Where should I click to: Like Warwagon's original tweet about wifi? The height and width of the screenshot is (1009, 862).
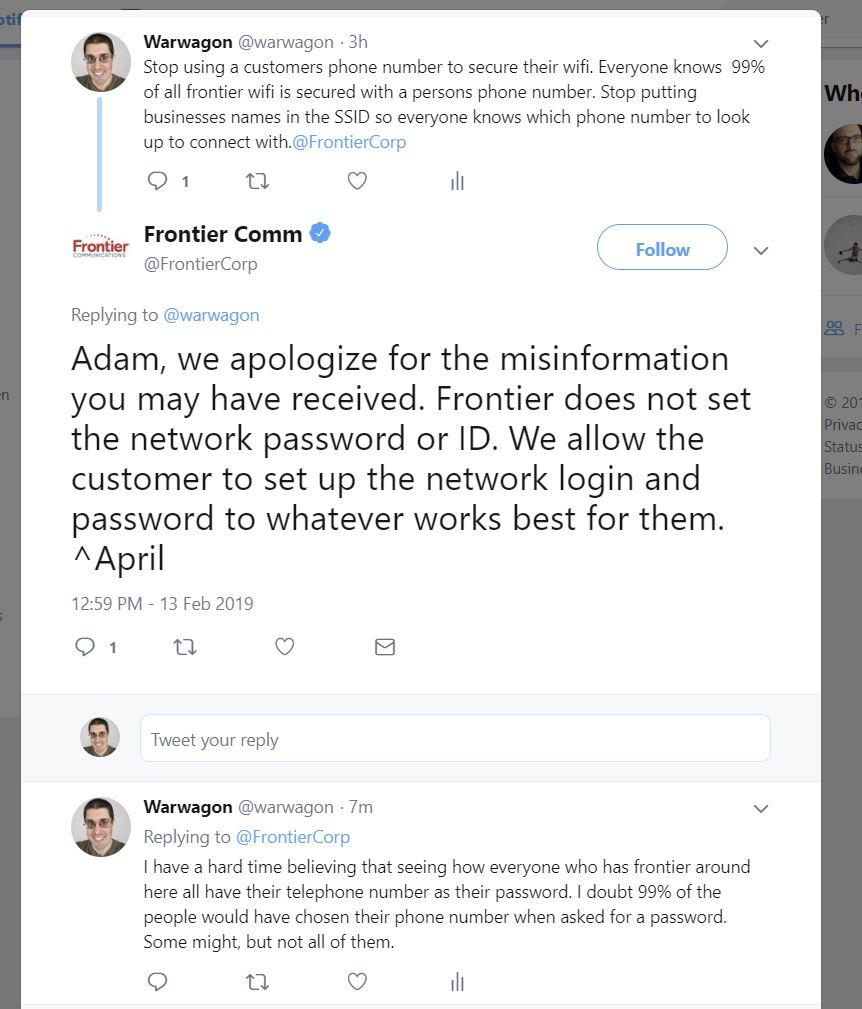click(357, 181)
